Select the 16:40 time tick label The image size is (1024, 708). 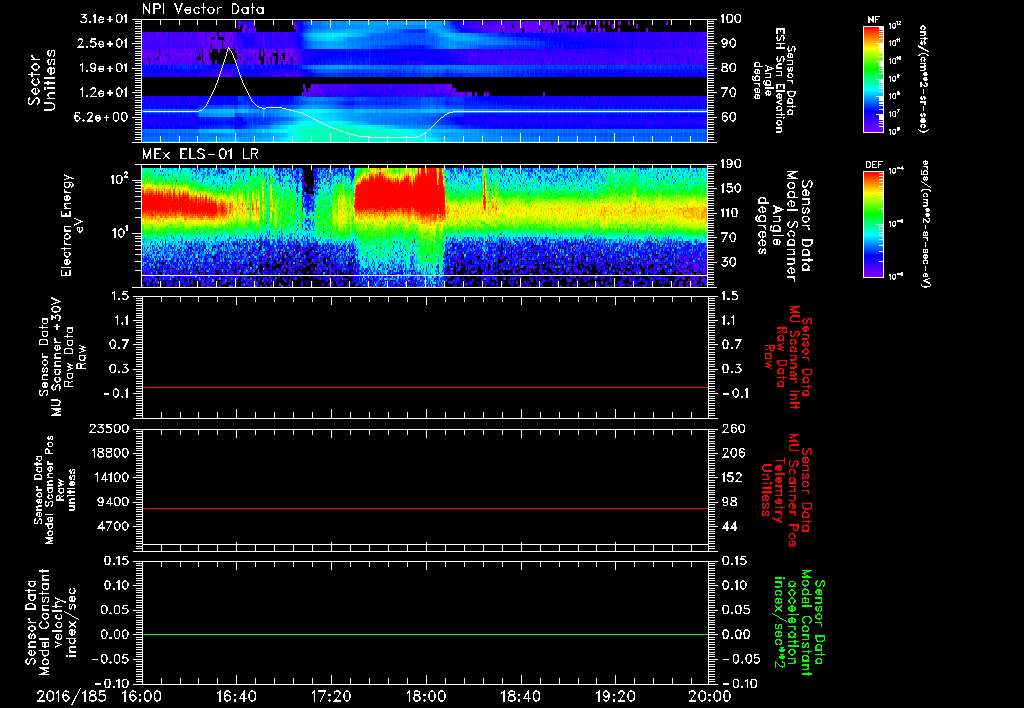(x=236, y=696)
